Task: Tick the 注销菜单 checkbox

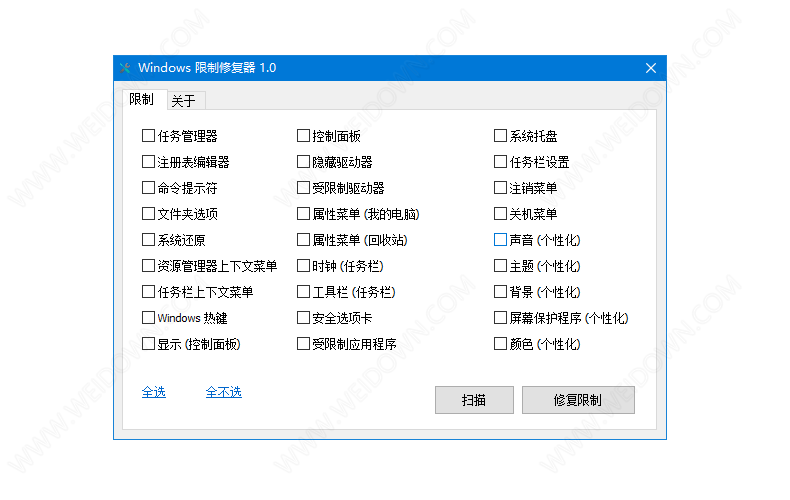Action: [x=500, y=188]
